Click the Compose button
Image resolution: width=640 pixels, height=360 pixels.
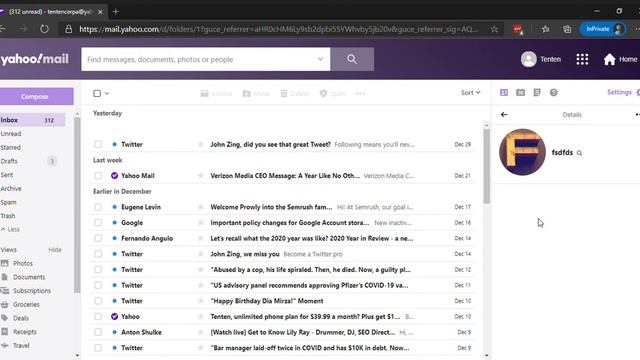tap(36, 96)
